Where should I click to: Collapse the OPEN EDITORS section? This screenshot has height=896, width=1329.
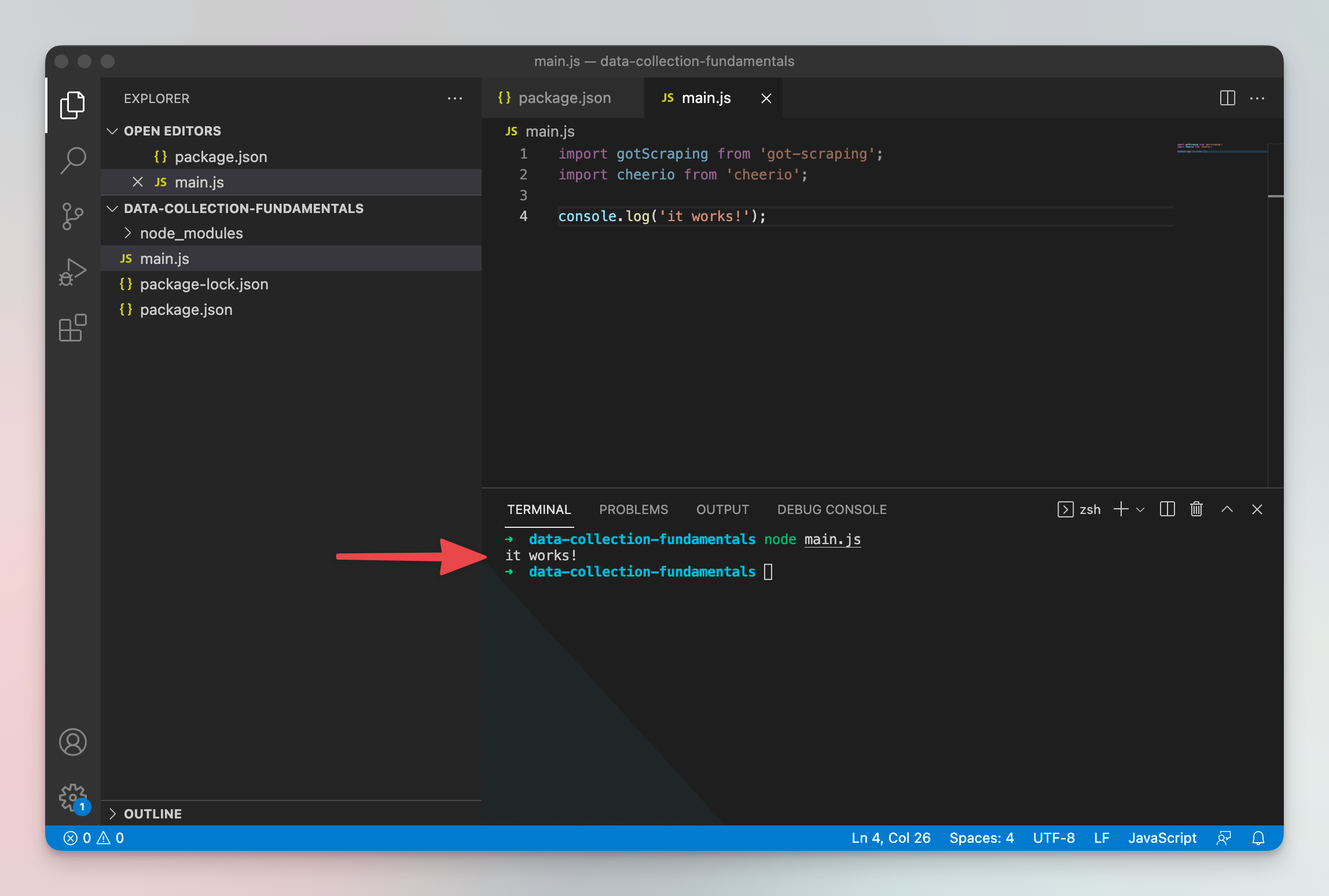coord(113,131)
